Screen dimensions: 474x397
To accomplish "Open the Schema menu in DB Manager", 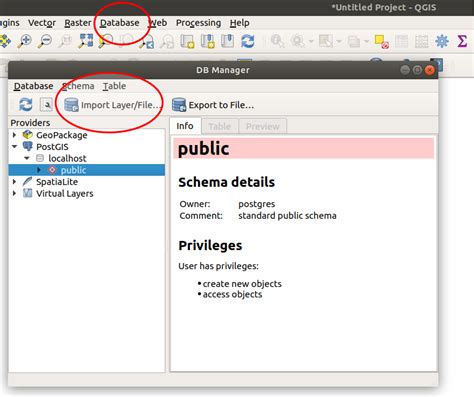I will coord(78,86).
